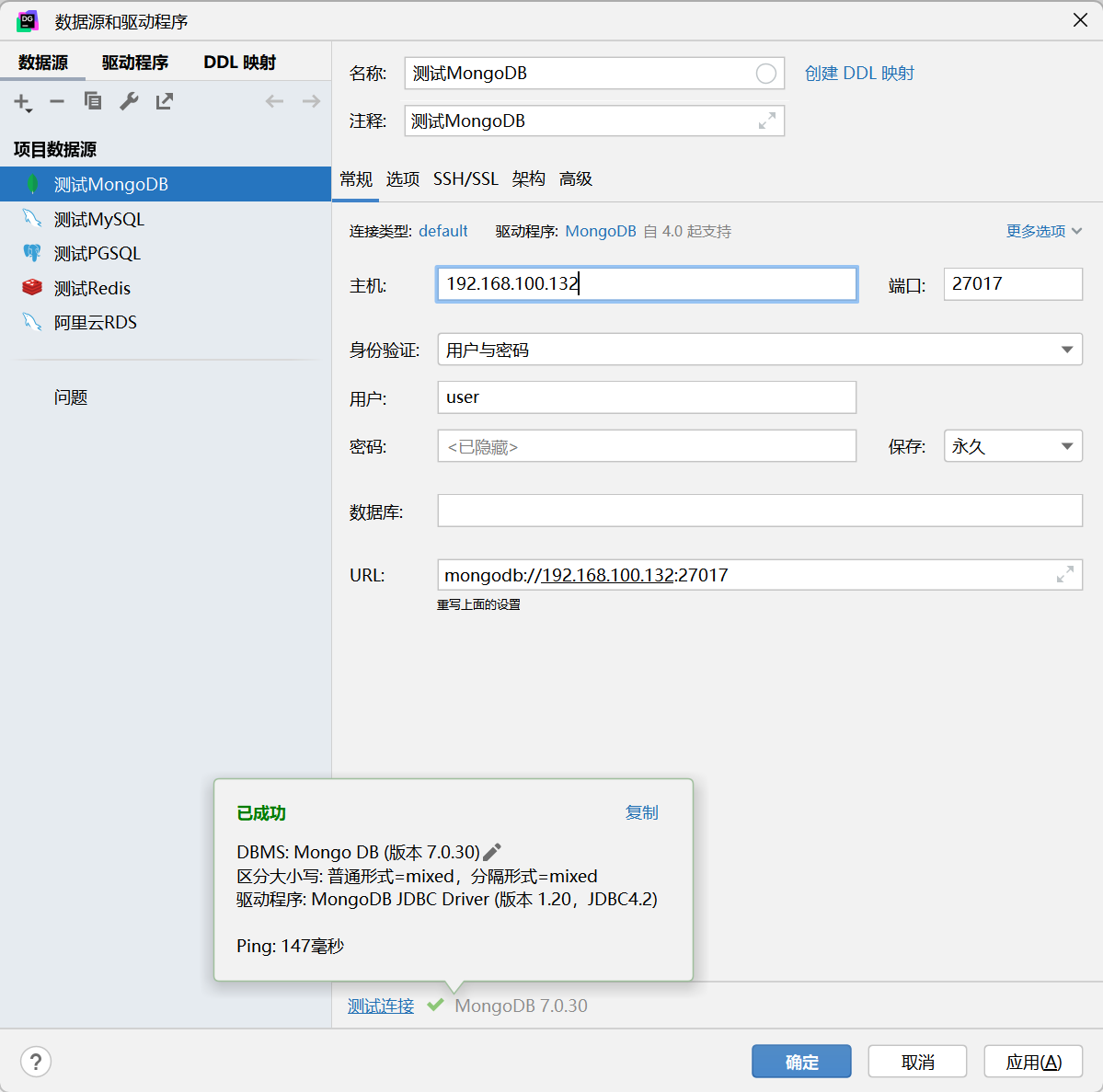Click the 应用(A) apply button
Viewport: 1103px width, 1092px height.
1033,1061
